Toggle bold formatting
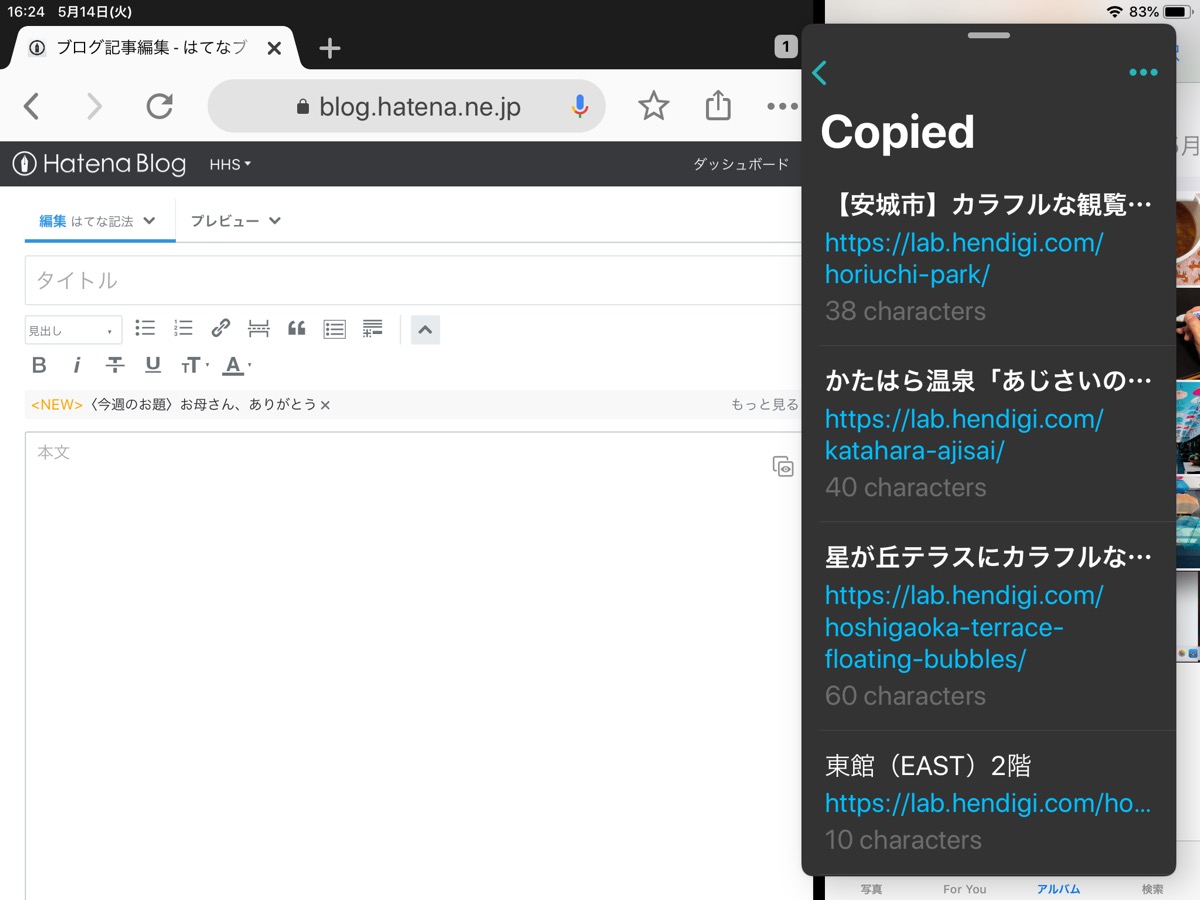 (x=39, y=365)
